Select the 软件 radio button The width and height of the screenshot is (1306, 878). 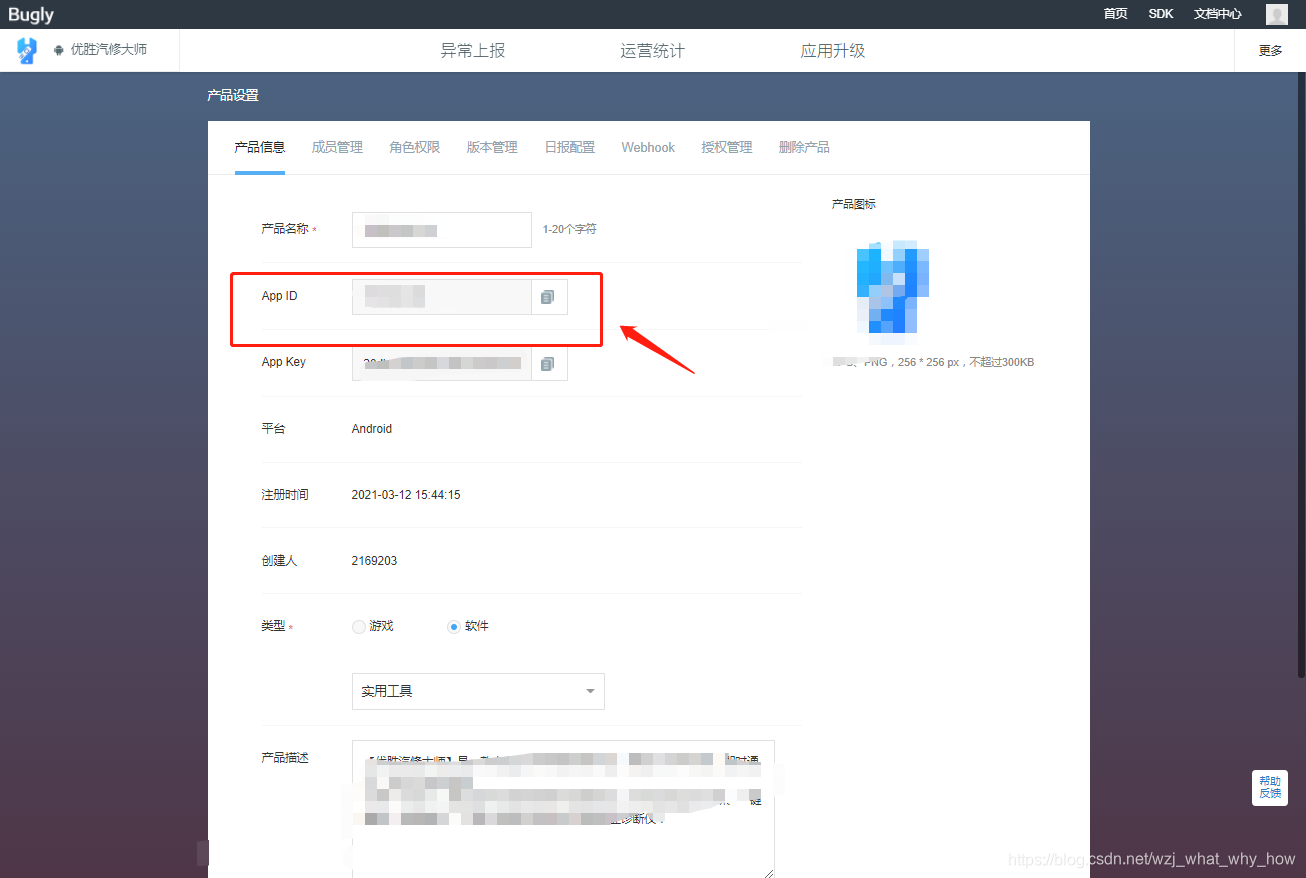pyautogui.click(x=454, y=627)
